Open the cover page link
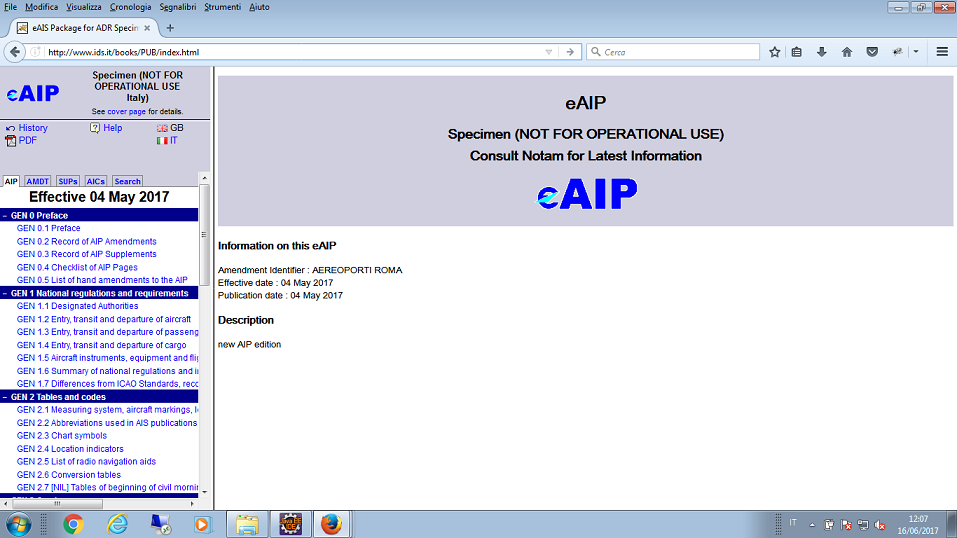The image size is (957, 538). (x=126, y=112)
